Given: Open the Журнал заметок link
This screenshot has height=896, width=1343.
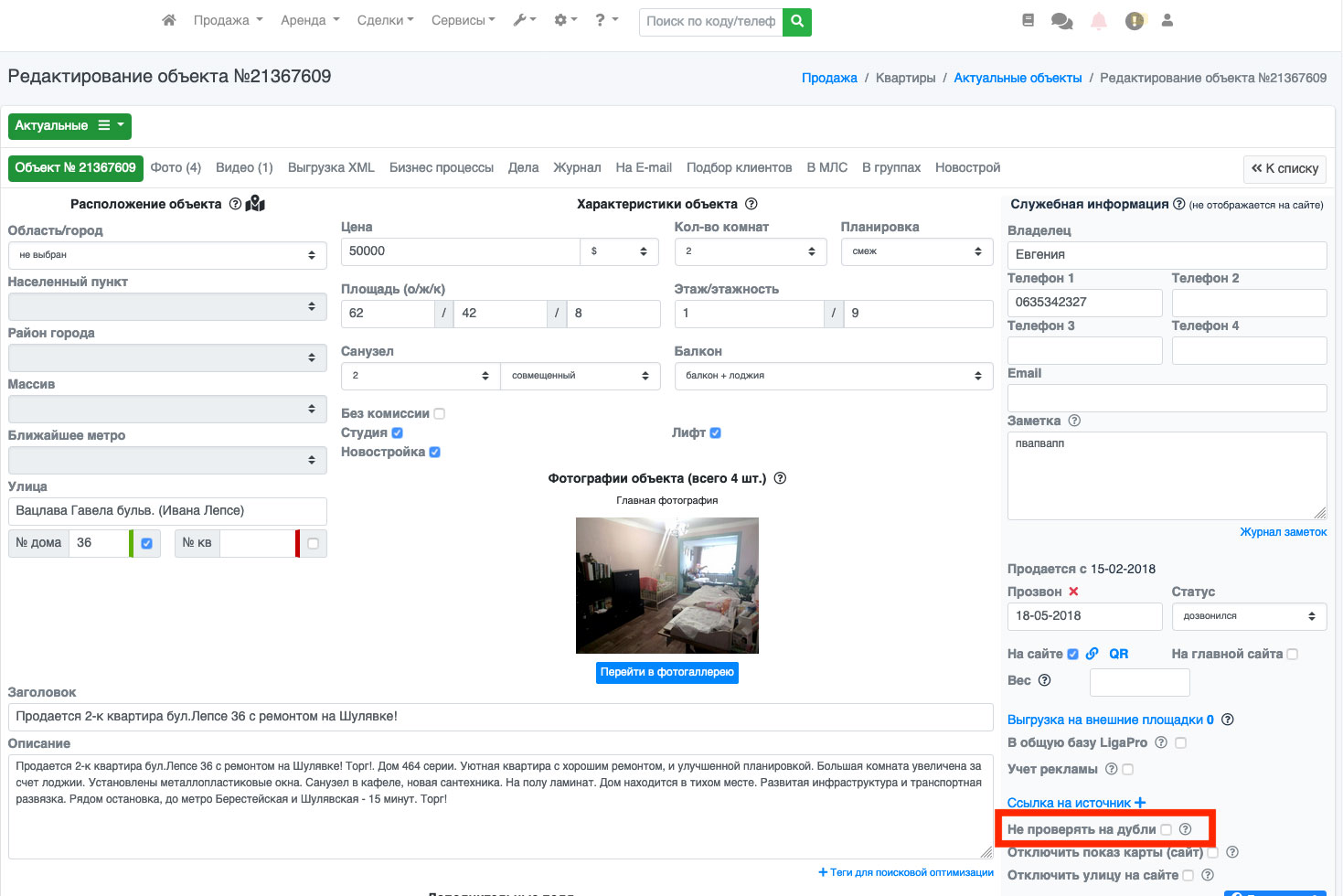Looking at the screenshot, I should click(x=1283, y=532).
